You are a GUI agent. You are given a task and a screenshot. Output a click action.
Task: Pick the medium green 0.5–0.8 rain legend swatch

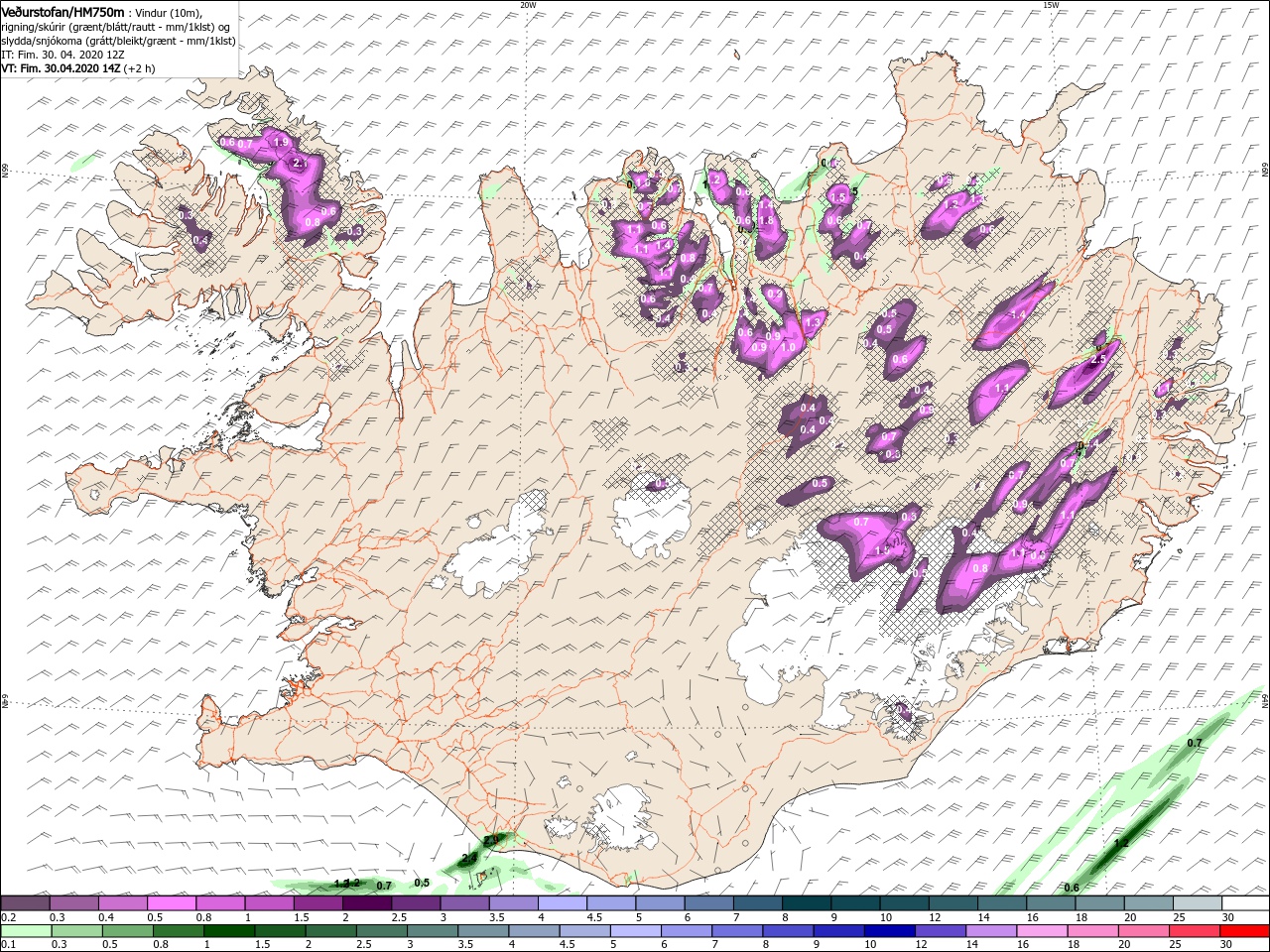pyautogui.click(x=127, y=932)
